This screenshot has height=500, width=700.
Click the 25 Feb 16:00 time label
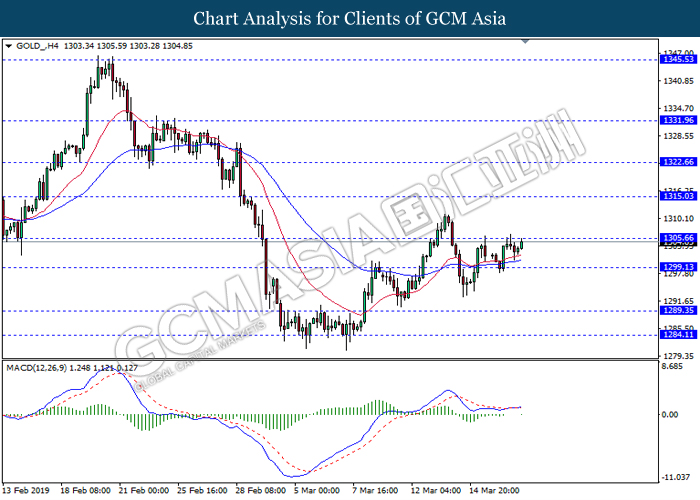(x=202, y=491)
